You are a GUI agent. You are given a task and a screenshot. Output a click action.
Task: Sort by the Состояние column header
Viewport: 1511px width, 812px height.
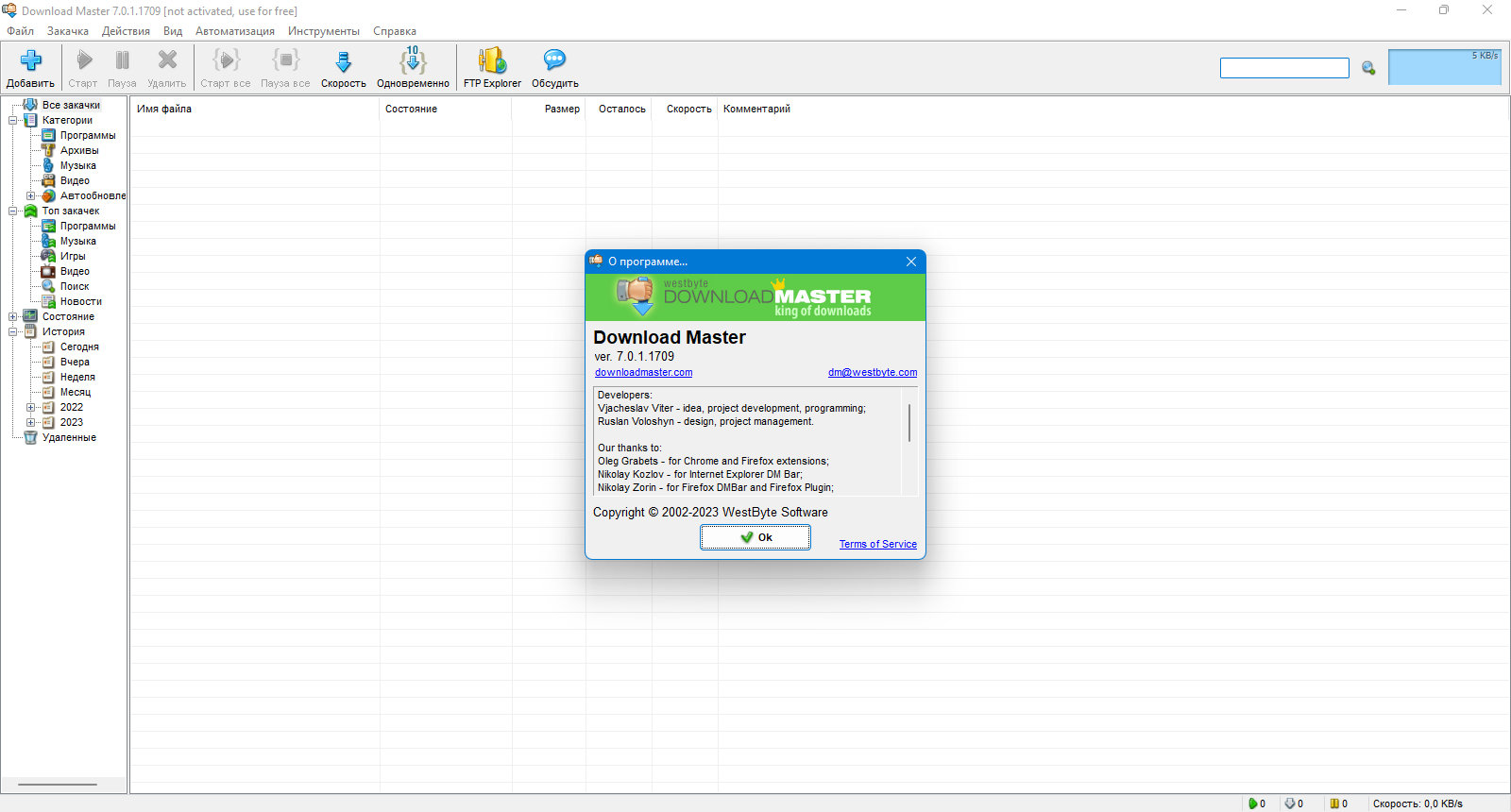coord(446,109)
